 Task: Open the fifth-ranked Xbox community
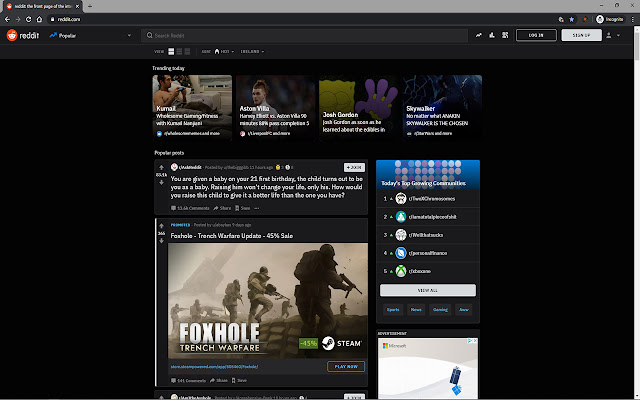tap(428, 271)
